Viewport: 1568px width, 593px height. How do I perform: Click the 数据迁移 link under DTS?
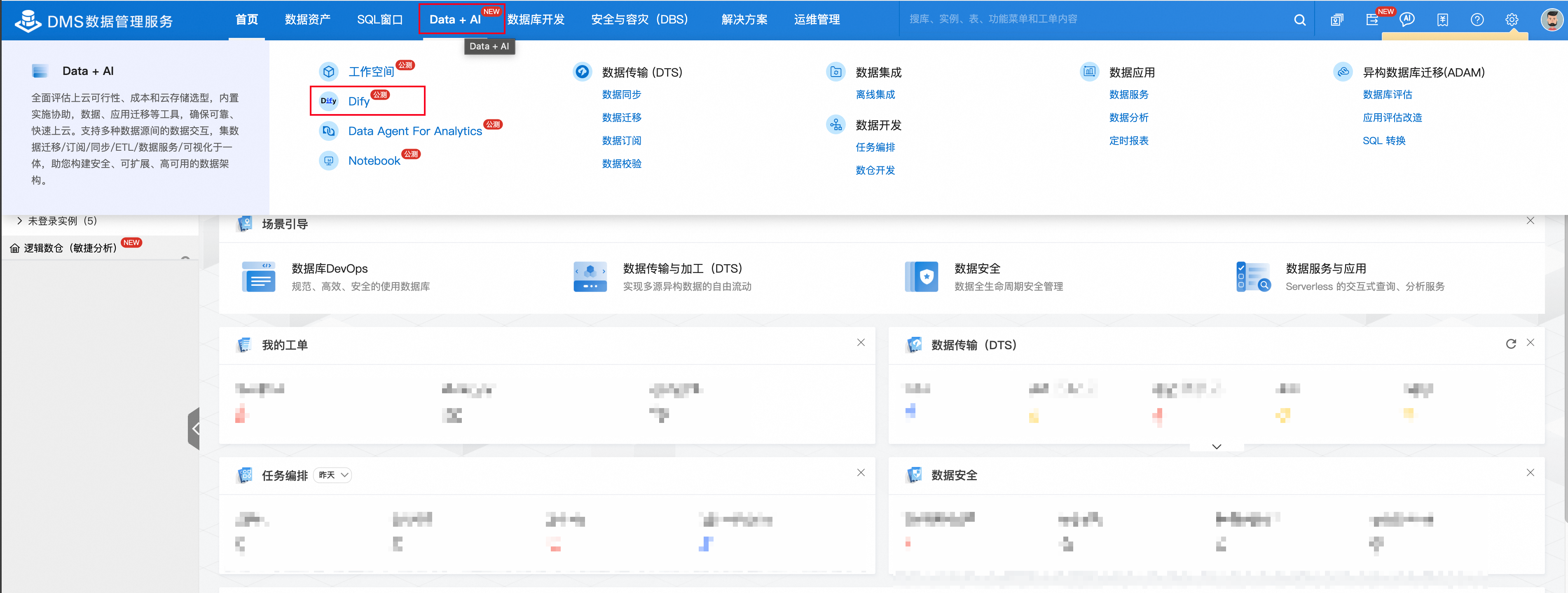pos(621,117)
